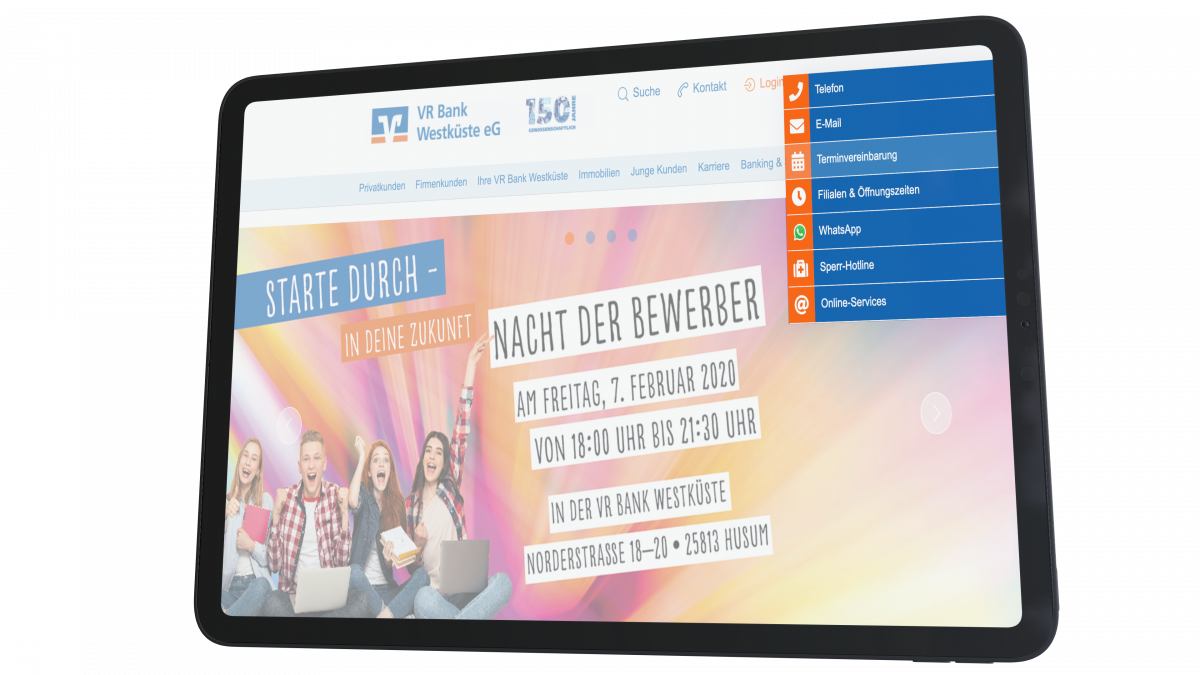Click the VR Bank Westküste eG logo
This screenshot has height=675, width=1200.
click(x=436, y=122)
